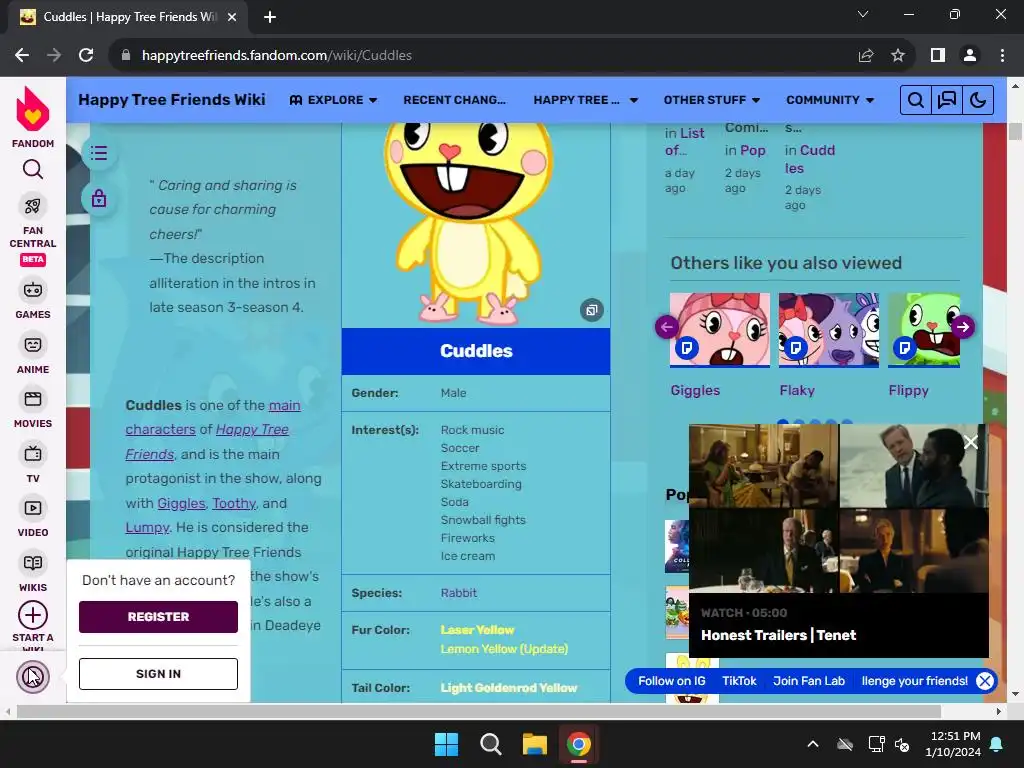The height and width of the screenshot is (768, 1024).
Task: Open Chrome profile icon
Action: tap(970, 56)
